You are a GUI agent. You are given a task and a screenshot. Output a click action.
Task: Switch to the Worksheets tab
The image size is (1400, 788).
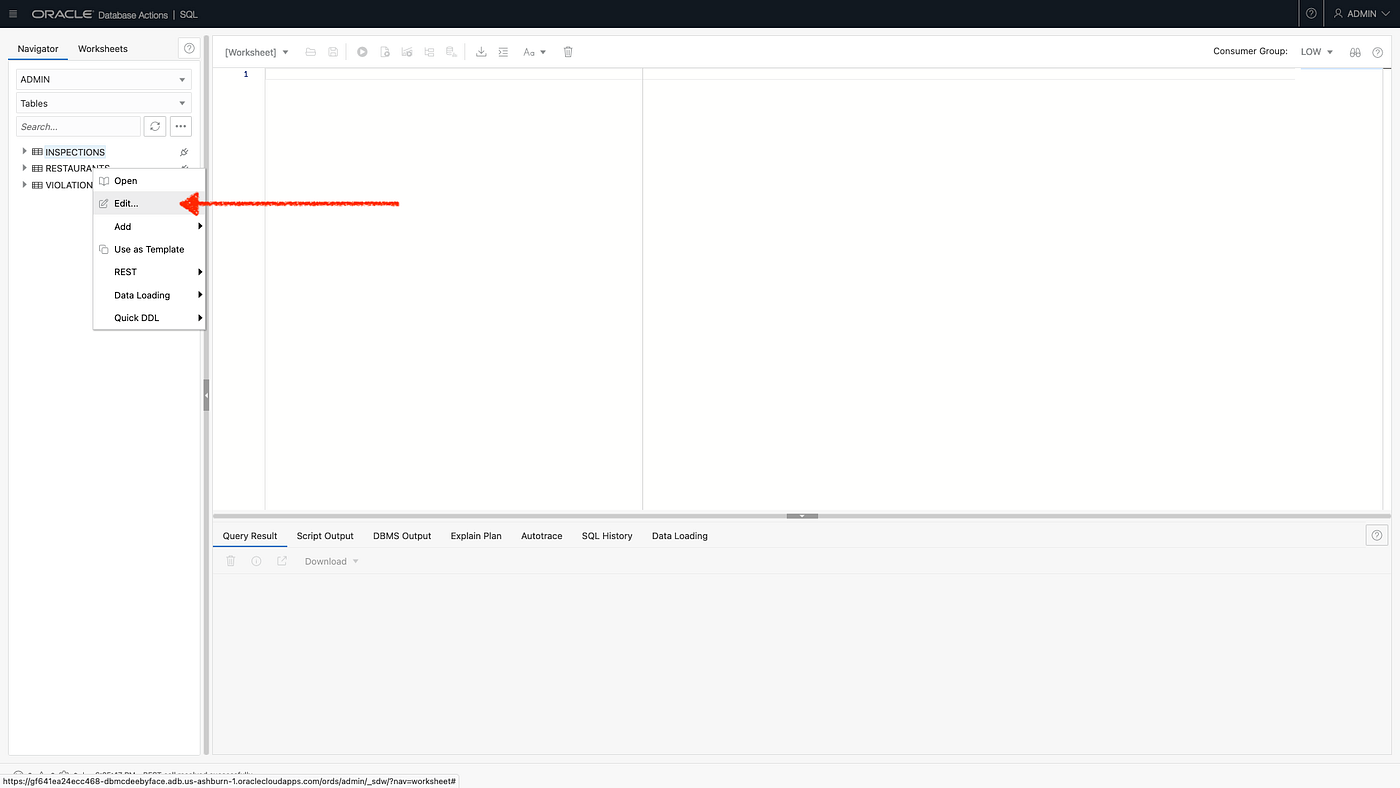(x=103, y=48)
